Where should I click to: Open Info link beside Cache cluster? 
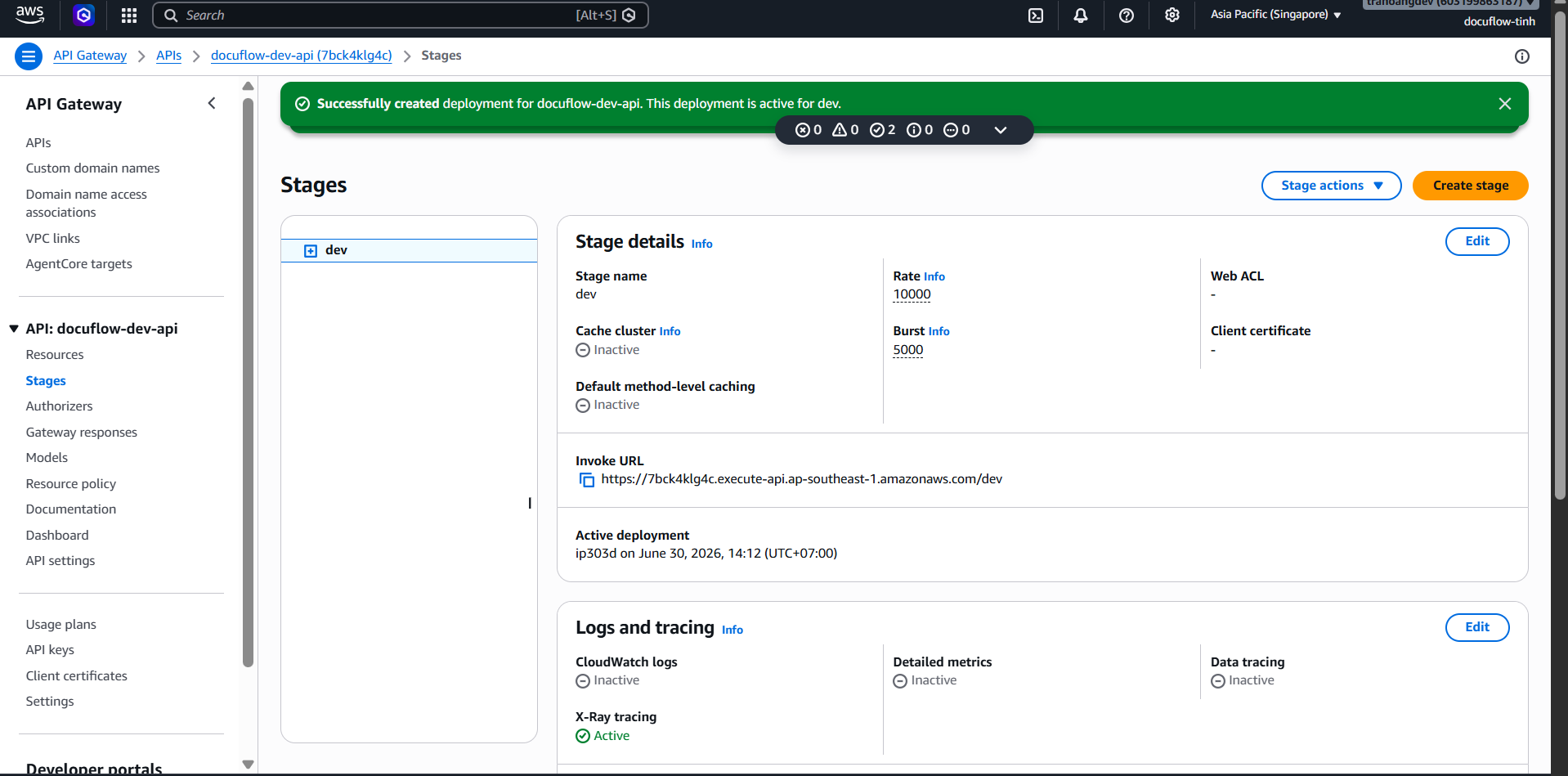click(x=670, y=331)
